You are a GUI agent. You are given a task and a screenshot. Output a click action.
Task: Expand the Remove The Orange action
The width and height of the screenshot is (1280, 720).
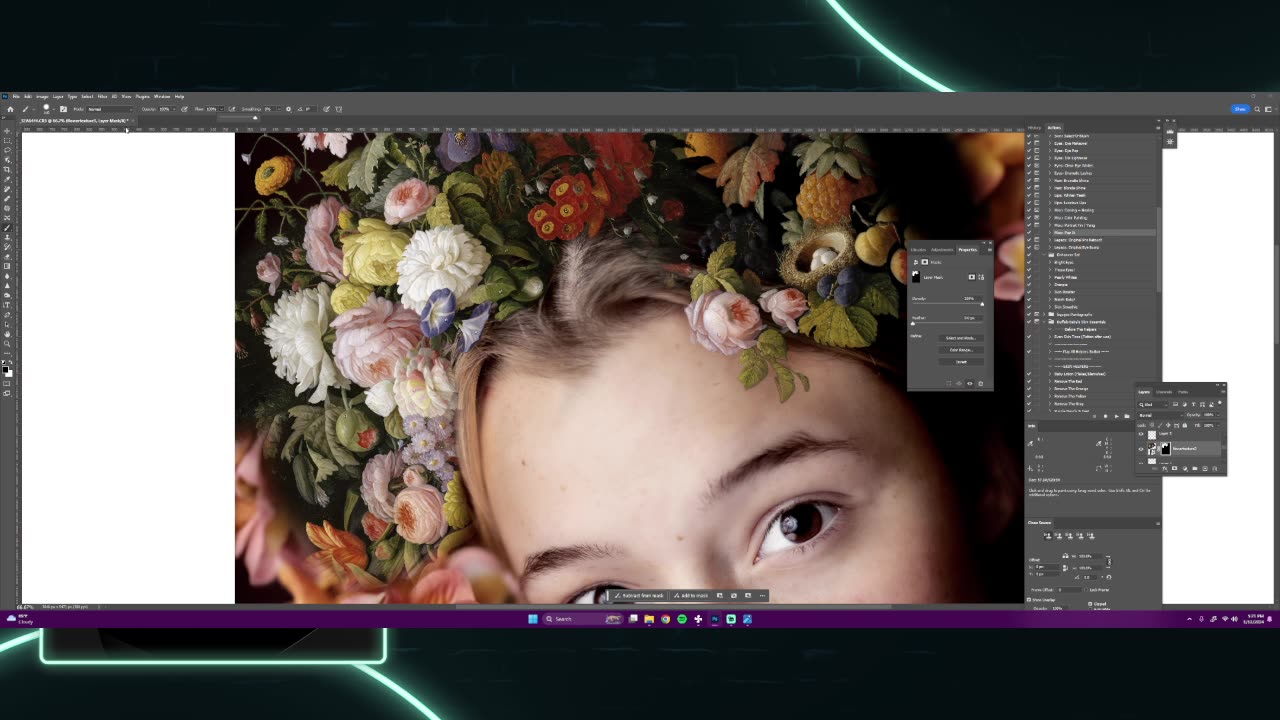click(x=1050, y=389)
